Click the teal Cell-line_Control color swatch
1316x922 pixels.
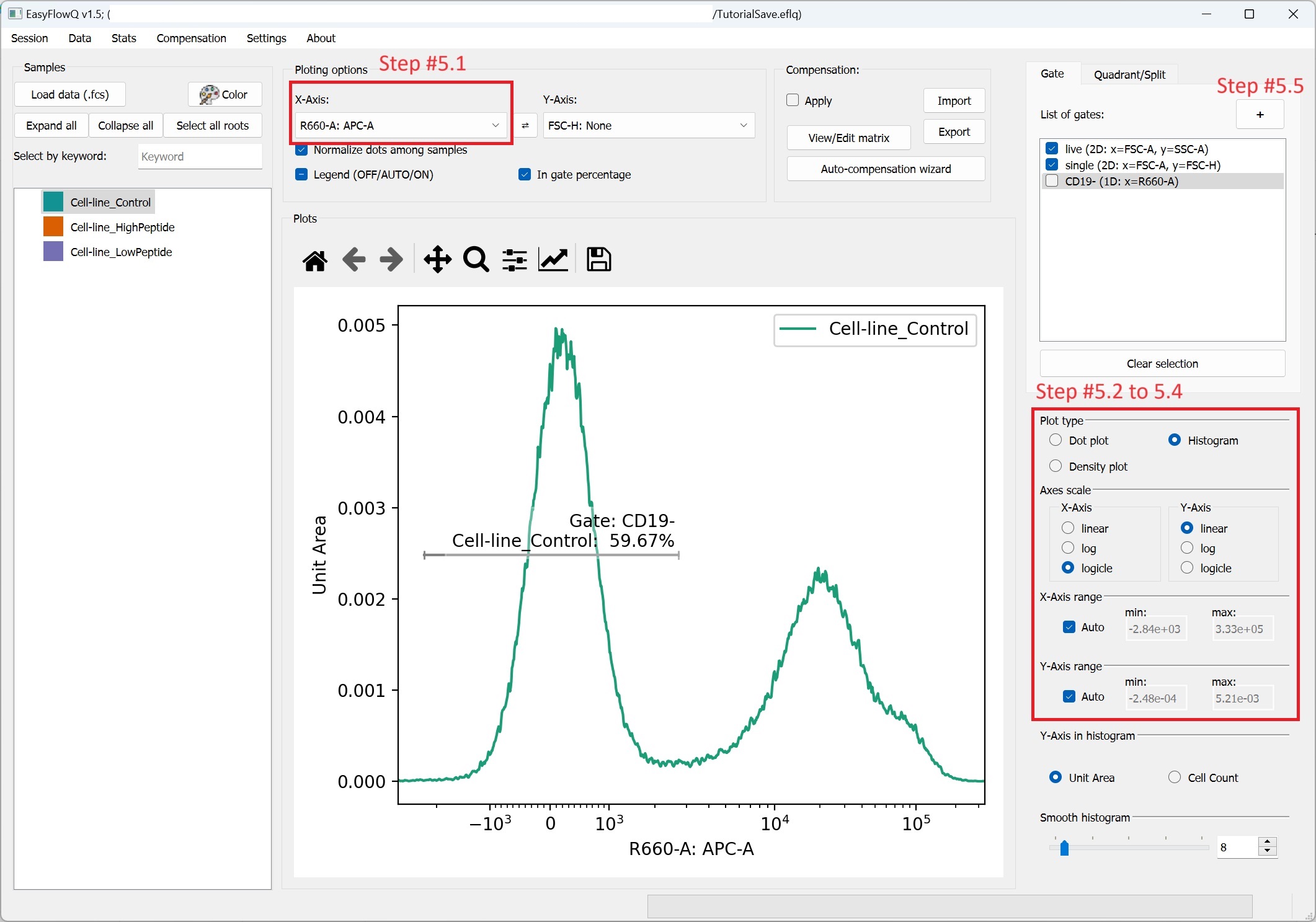tap(53, 202)
